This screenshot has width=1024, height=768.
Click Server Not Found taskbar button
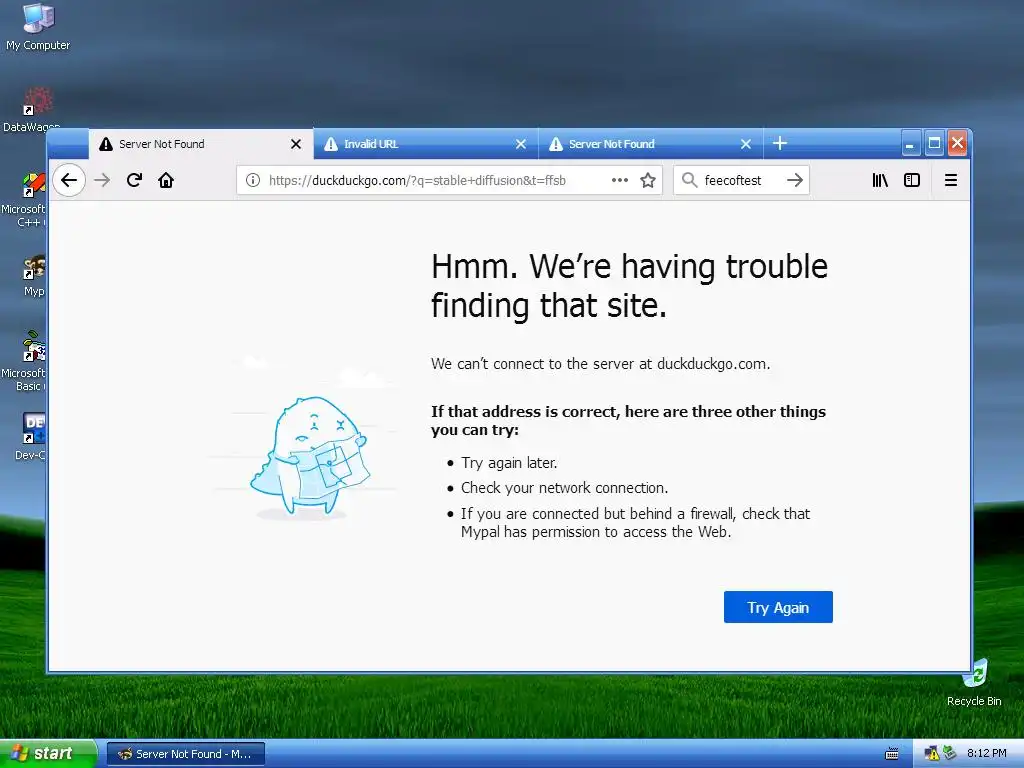(185, 754)
